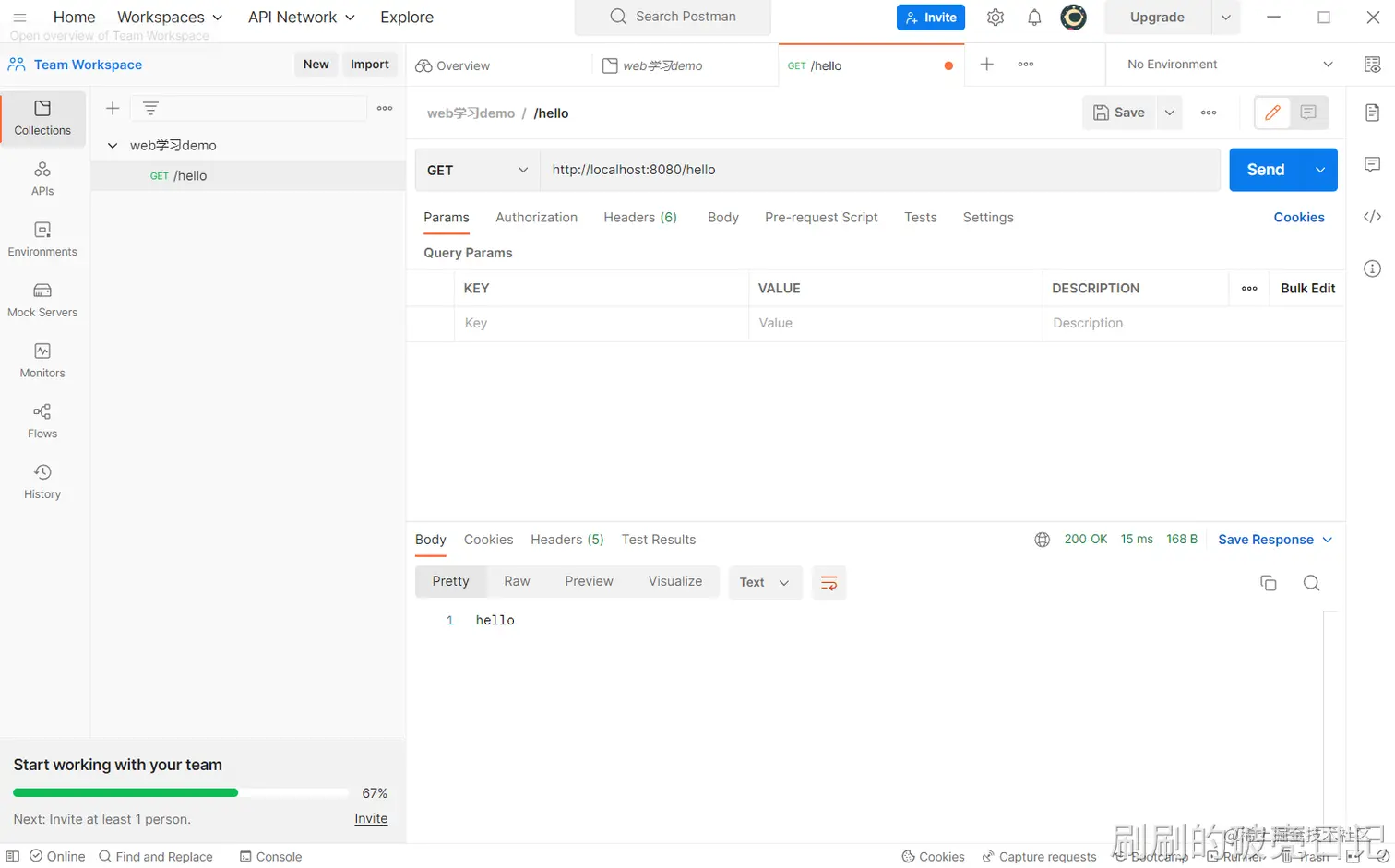Screen dimensions: 1395x868
Task: Collapse web学习demo collection
Action: tap(113, 146)
